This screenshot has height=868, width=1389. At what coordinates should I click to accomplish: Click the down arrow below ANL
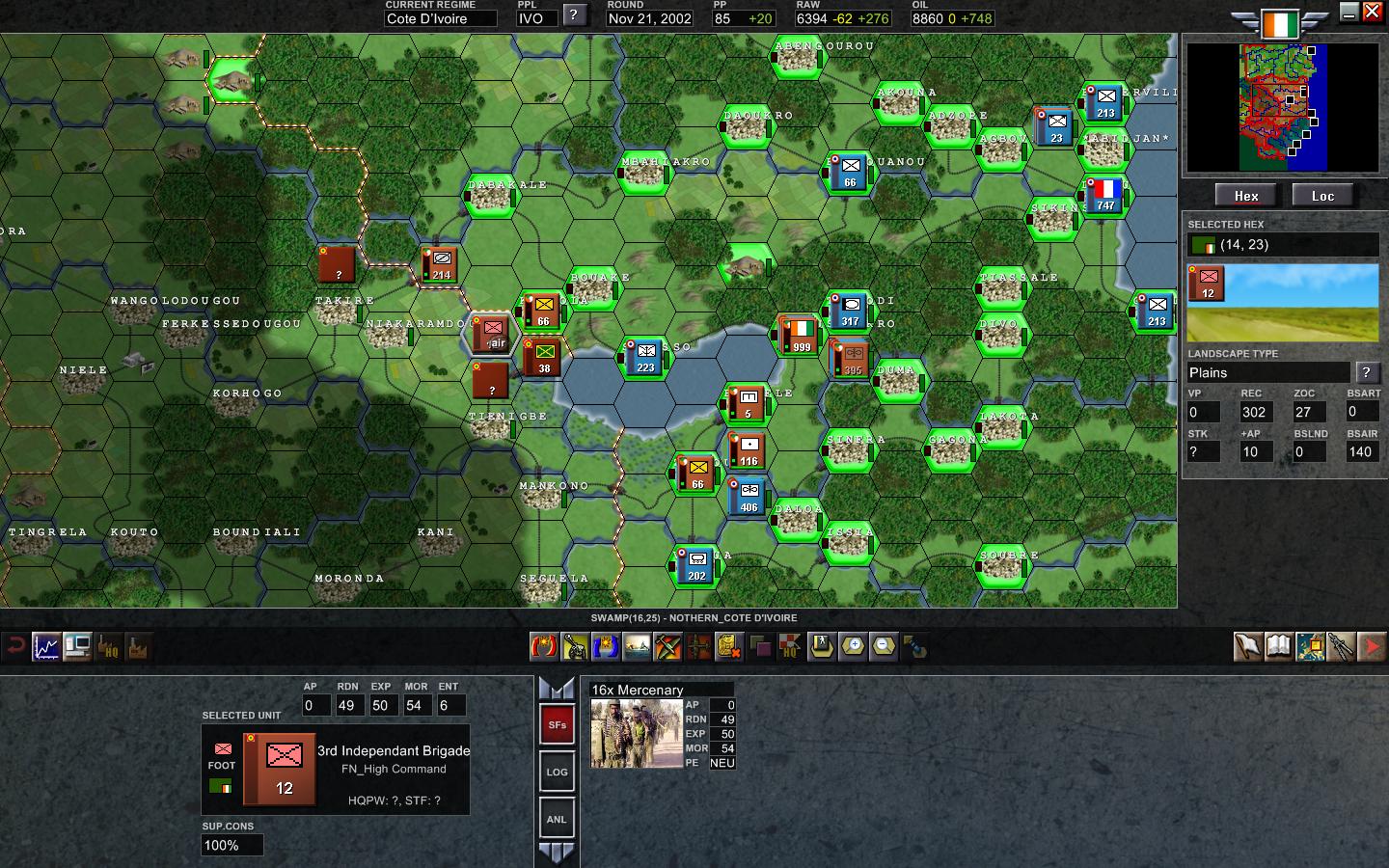click(557, 853)
